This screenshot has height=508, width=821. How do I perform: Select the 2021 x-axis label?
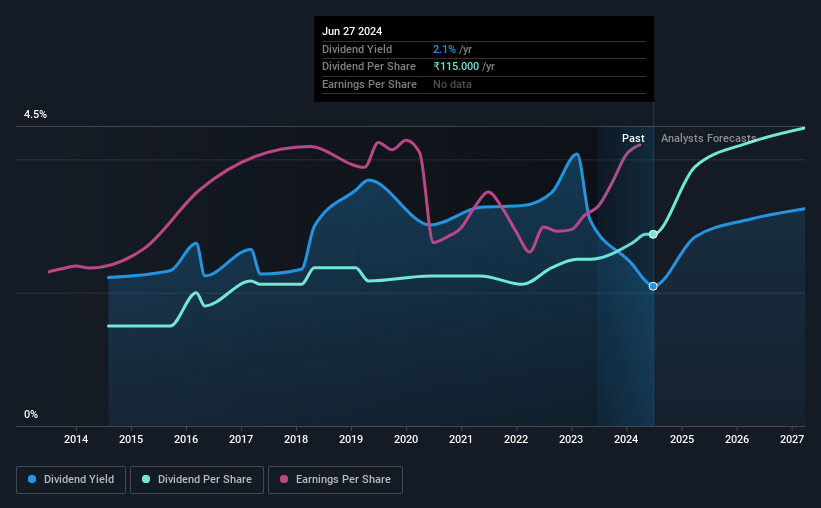pos(461,439)
